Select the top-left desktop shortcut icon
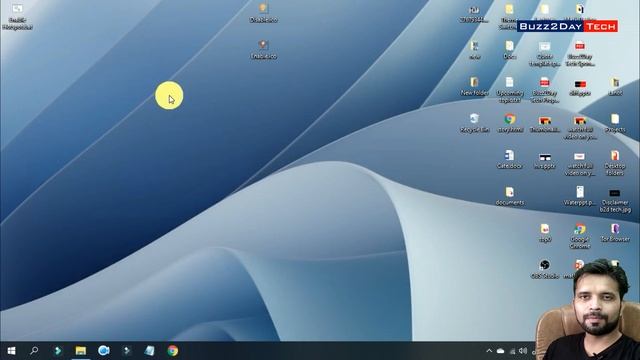Screen dimensions: 640x360 point(17,16)
